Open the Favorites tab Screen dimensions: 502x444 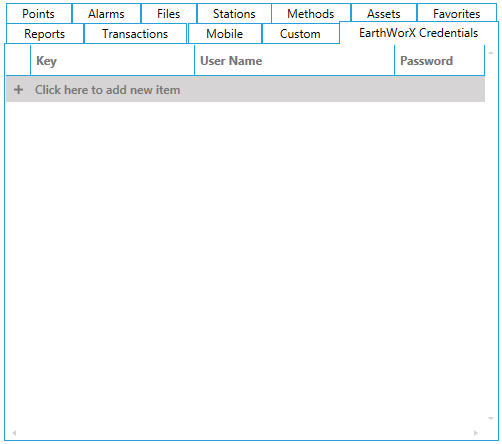[457, 14]
